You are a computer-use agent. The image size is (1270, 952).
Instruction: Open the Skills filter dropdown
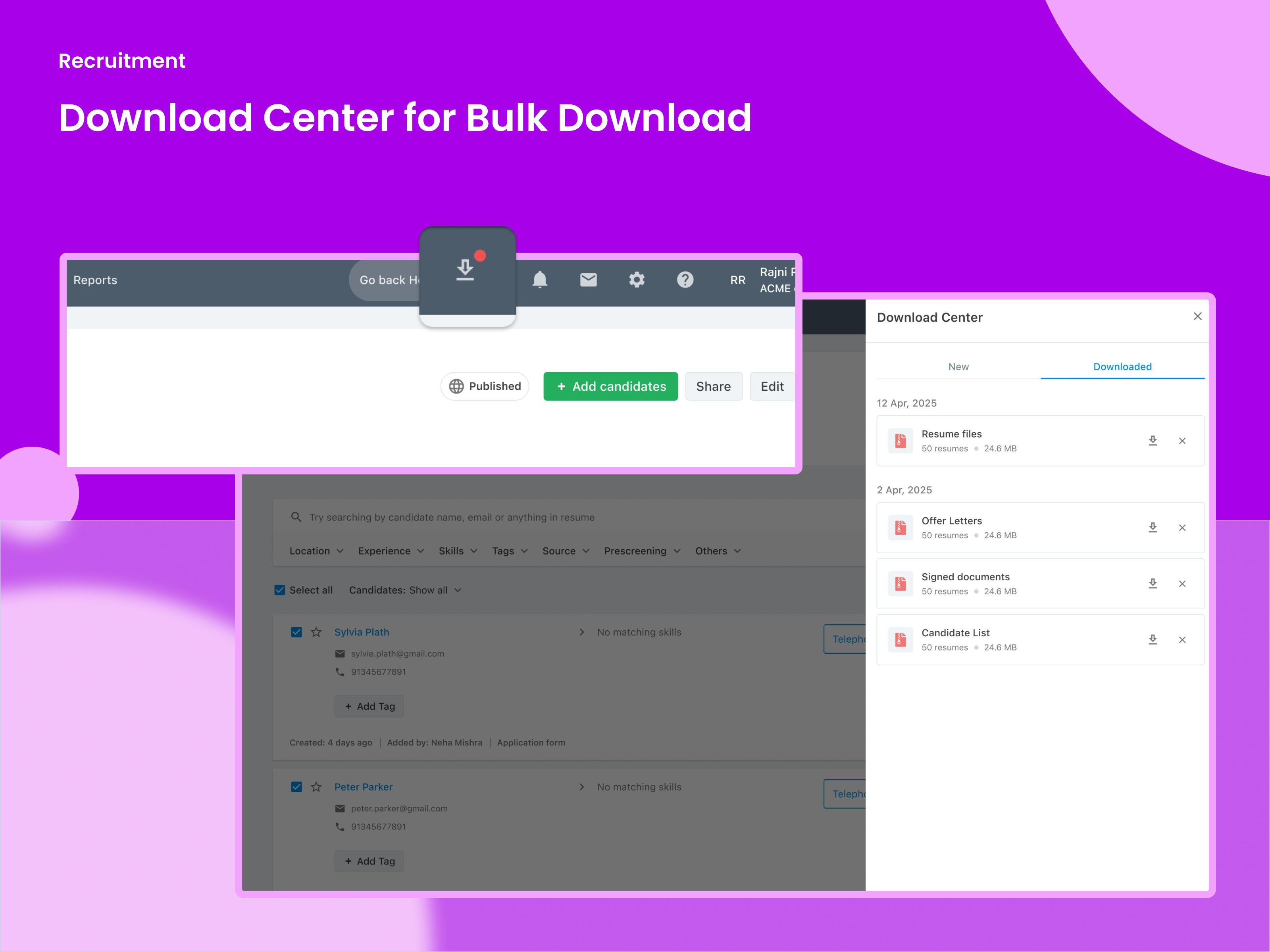[x=458, y=551]
